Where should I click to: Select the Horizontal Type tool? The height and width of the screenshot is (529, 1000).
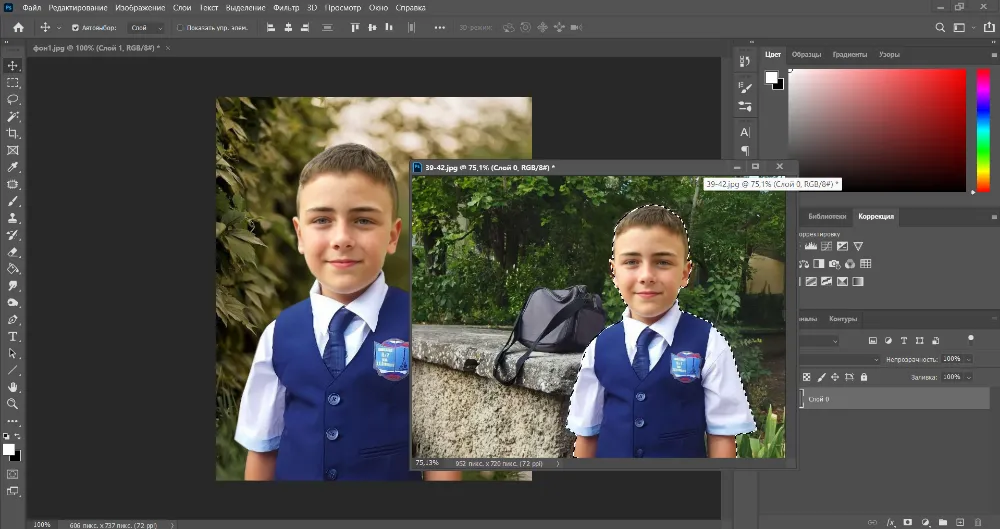(13, 337)
